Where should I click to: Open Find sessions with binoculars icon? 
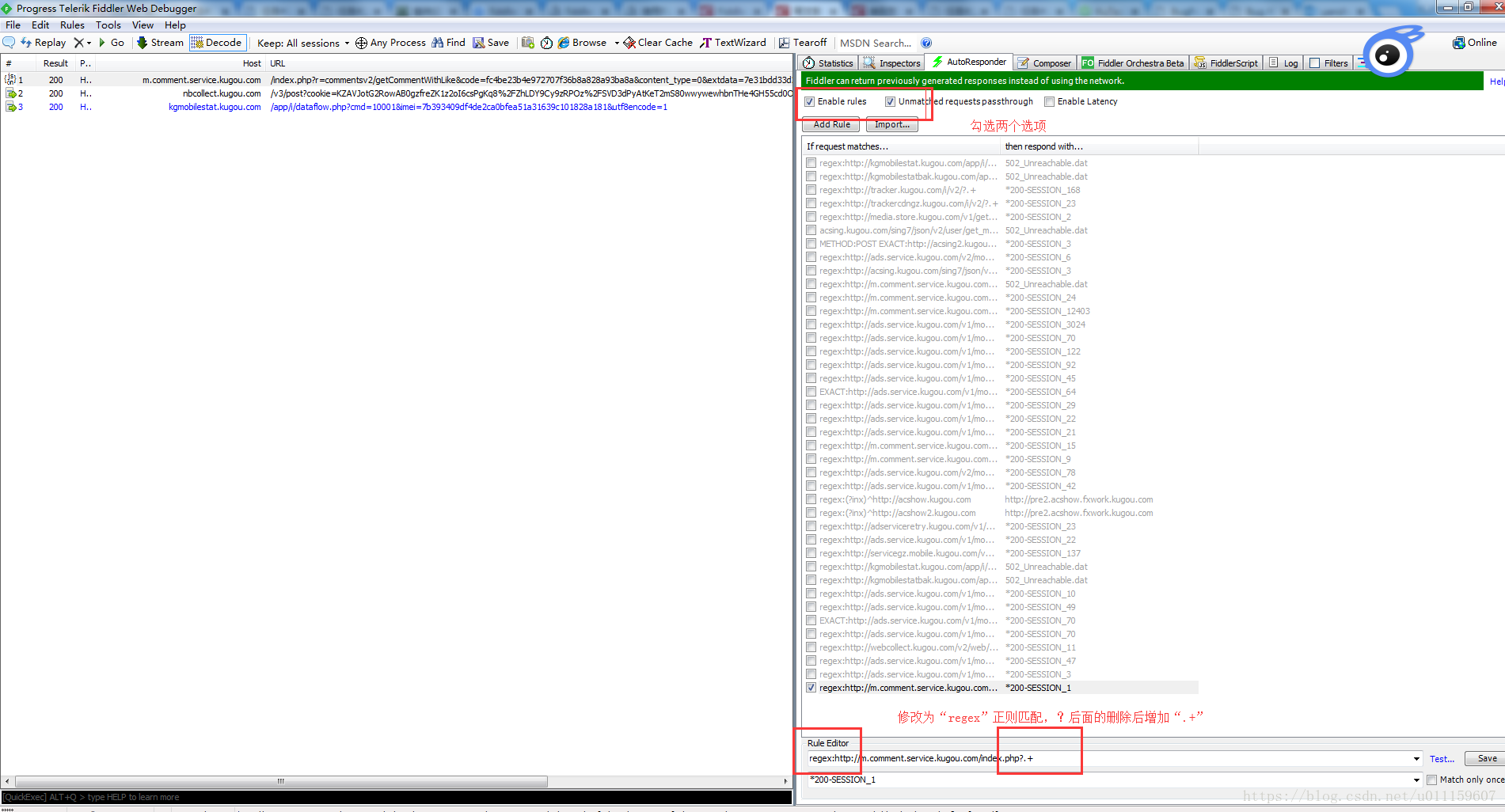tap(448, 43)
